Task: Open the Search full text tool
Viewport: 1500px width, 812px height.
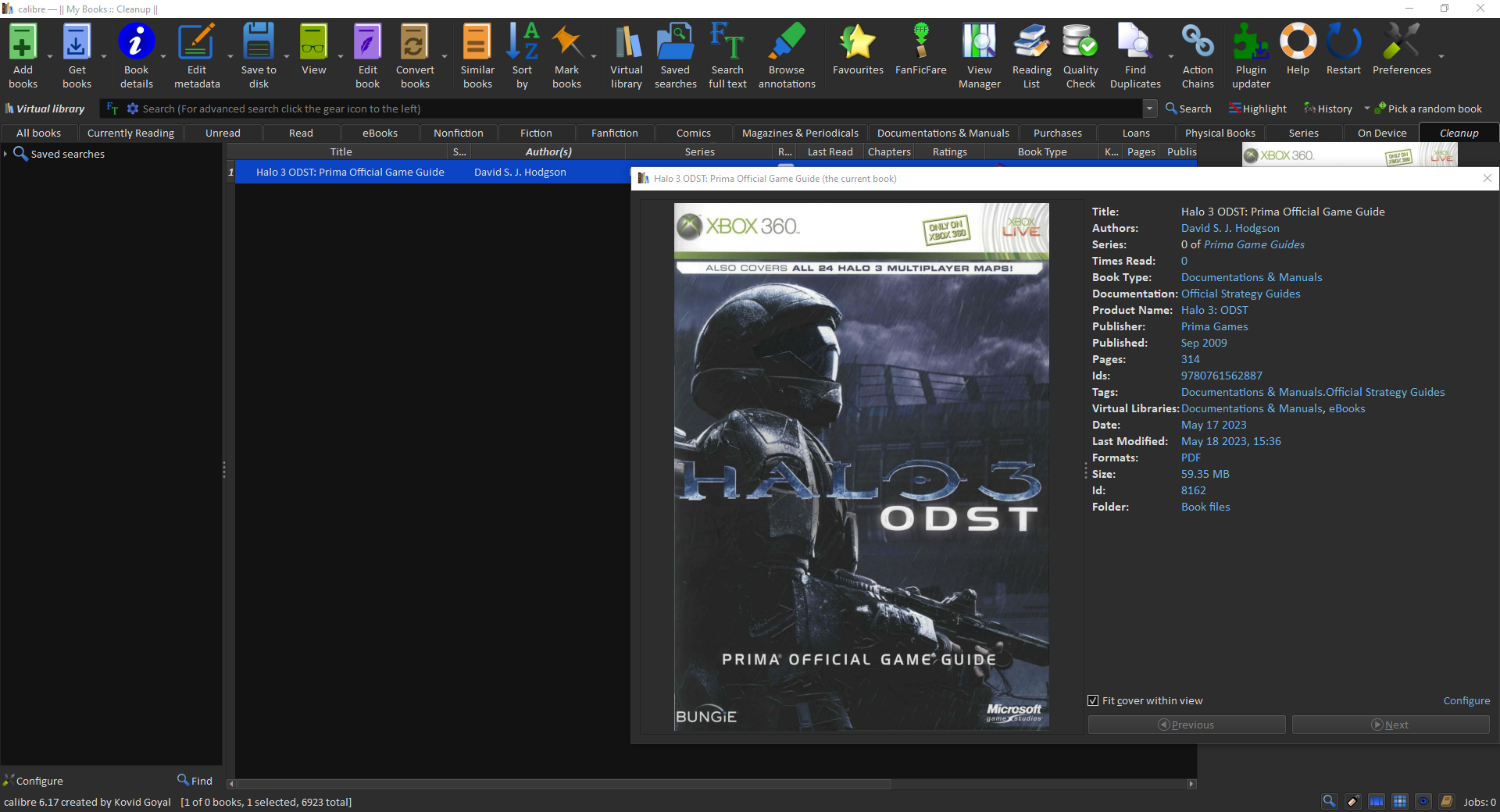Action: tap(727, 42)
